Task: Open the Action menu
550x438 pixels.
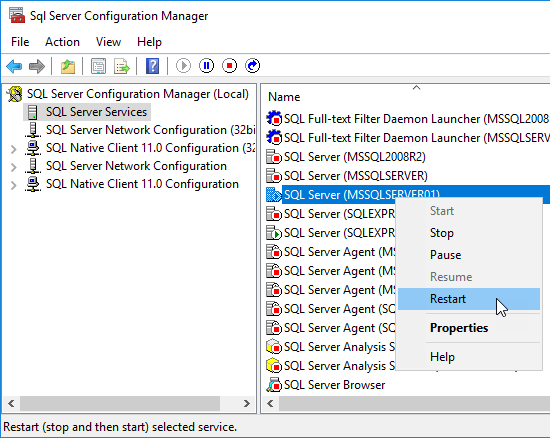Action: tap(62, 42)
